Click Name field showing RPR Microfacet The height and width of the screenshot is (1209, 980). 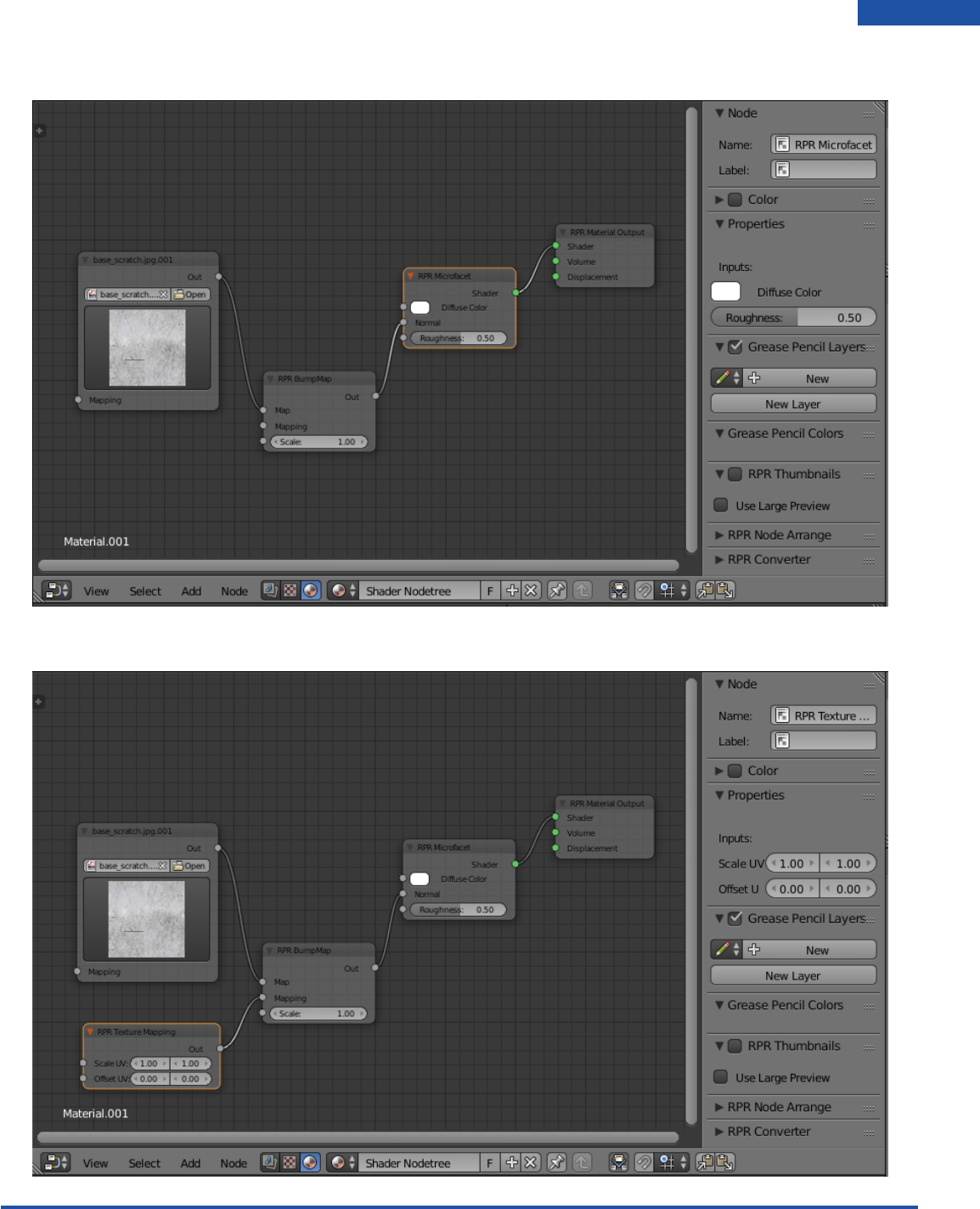pyautogui.click(x=823, y=144)
